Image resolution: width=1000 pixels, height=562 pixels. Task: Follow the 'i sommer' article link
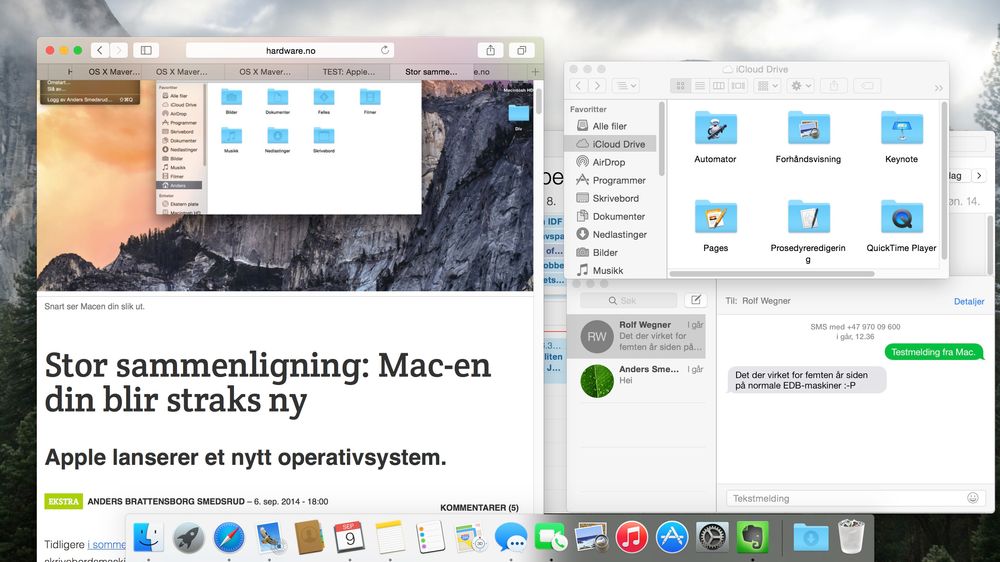[x=107, y=544]
